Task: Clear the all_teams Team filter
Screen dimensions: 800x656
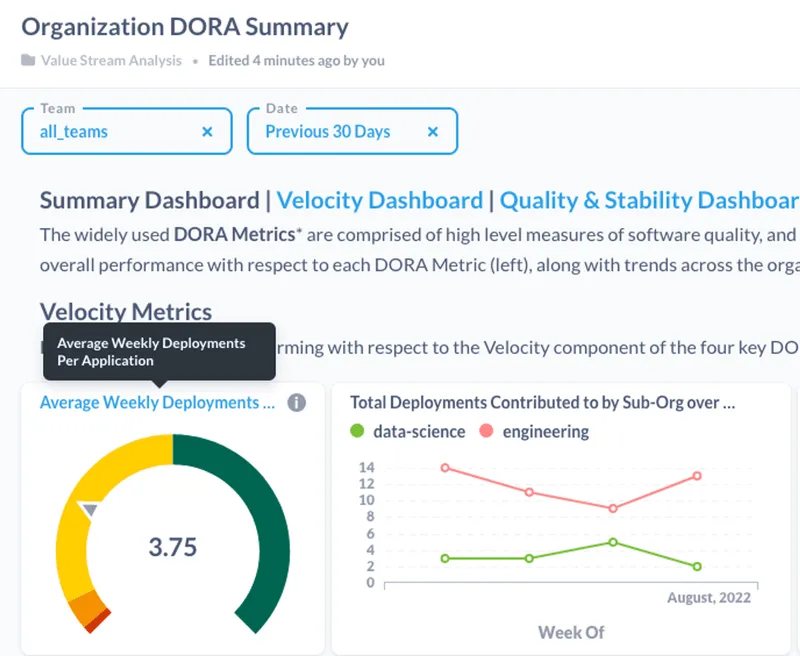Action: [207, 131]
